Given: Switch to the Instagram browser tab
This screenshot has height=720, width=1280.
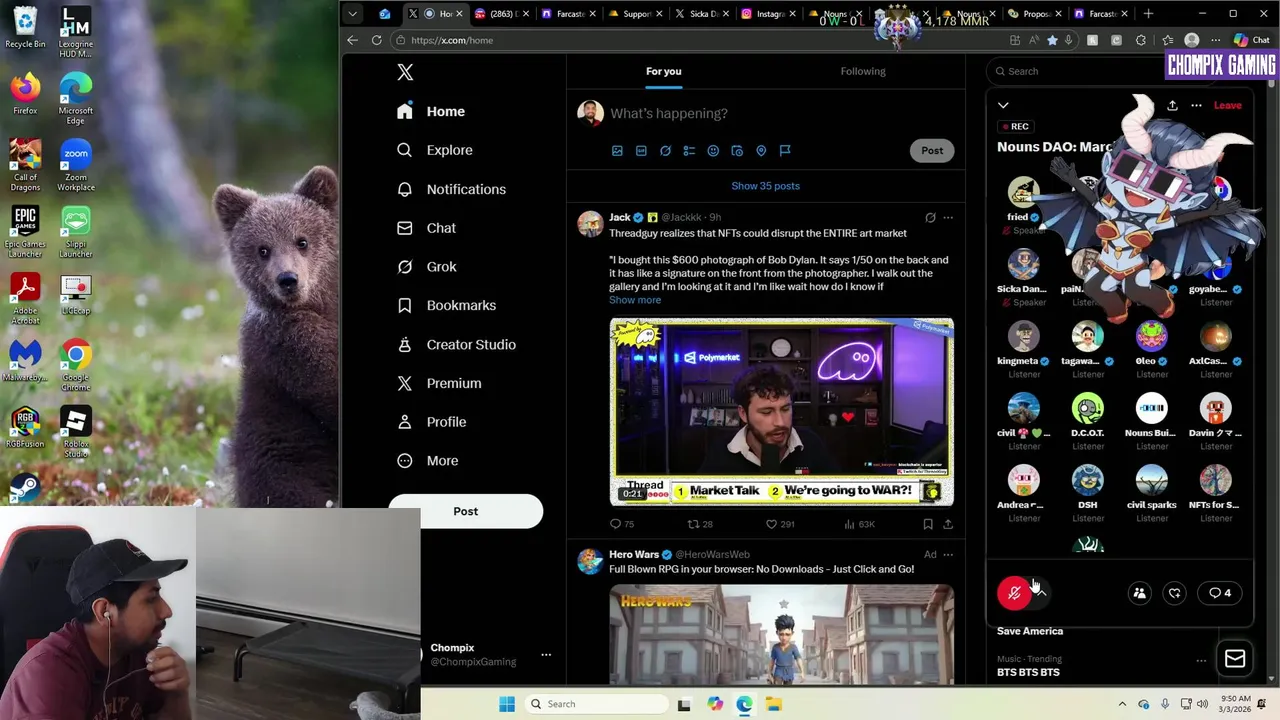Looking at the screenshot, I should coord(768,14).
